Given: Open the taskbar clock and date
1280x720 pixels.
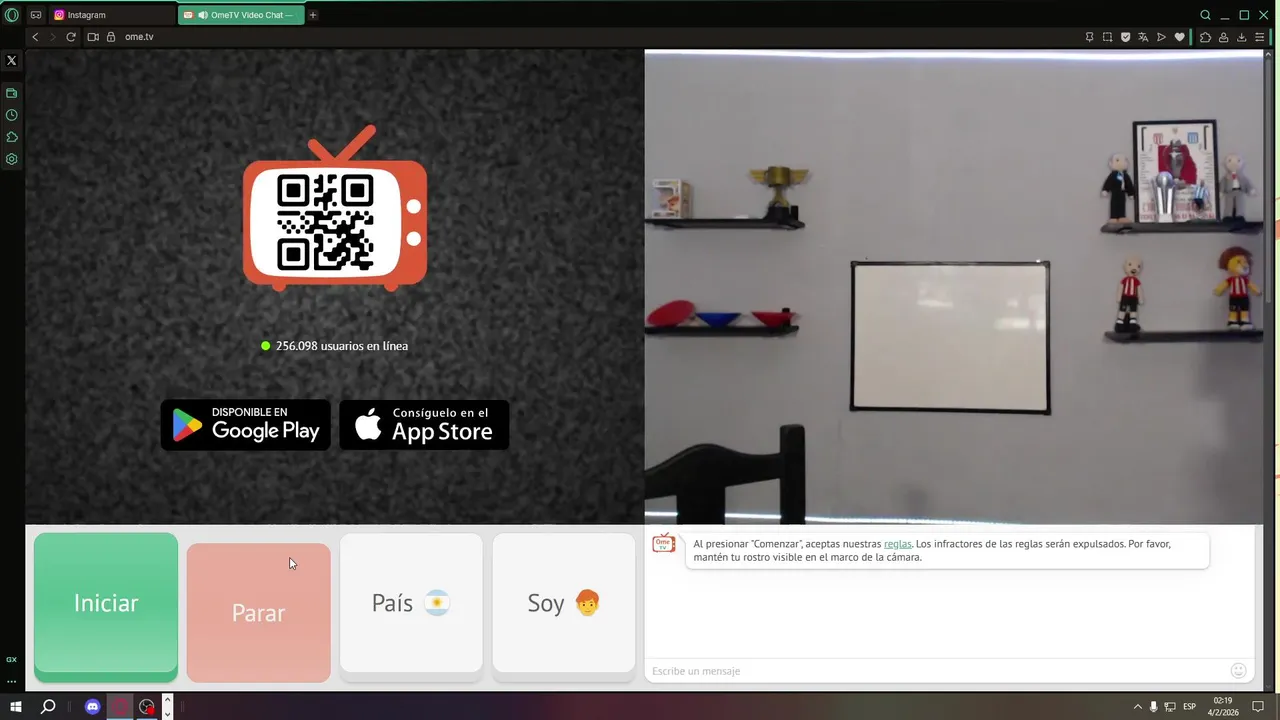Looking at the screenshot, I should (1223, 707).
